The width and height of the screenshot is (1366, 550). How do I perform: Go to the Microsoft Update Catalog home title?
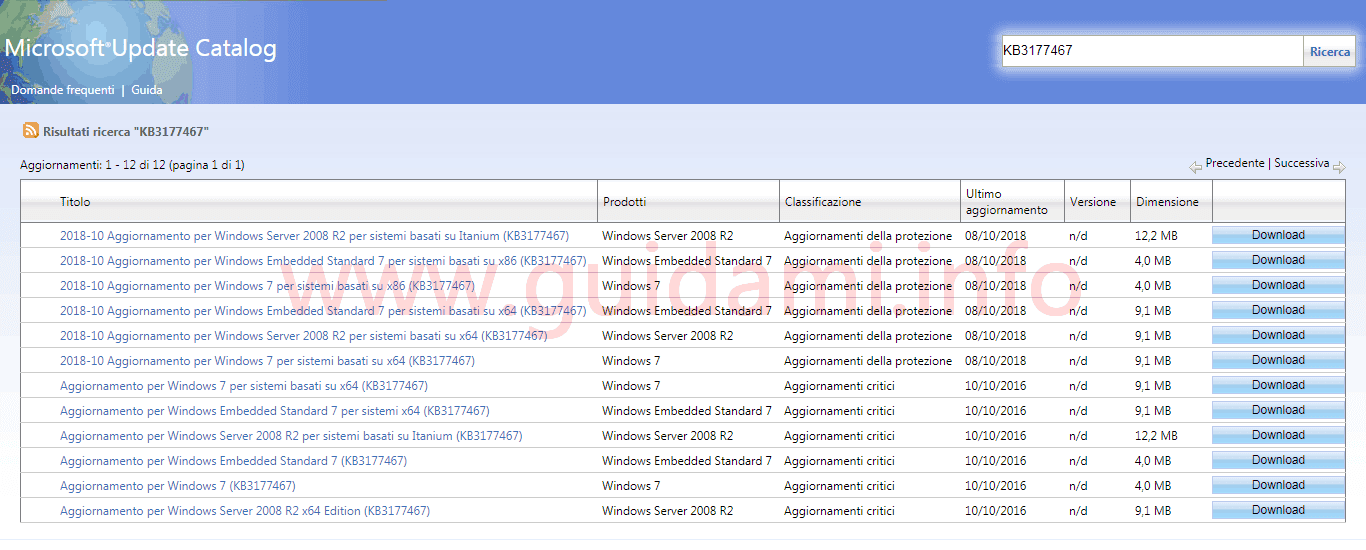tap(141, 48)
